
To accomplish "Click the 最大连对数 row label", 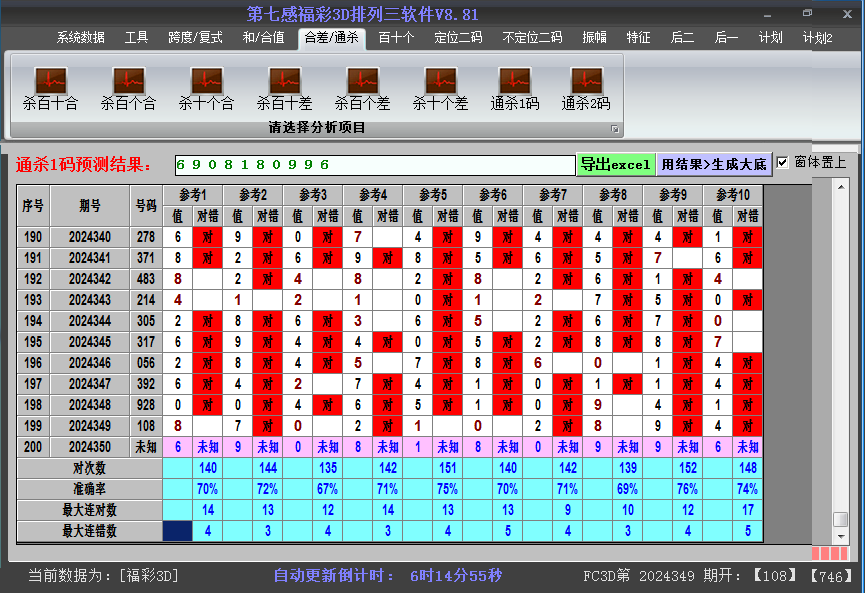I will [89, 510].
